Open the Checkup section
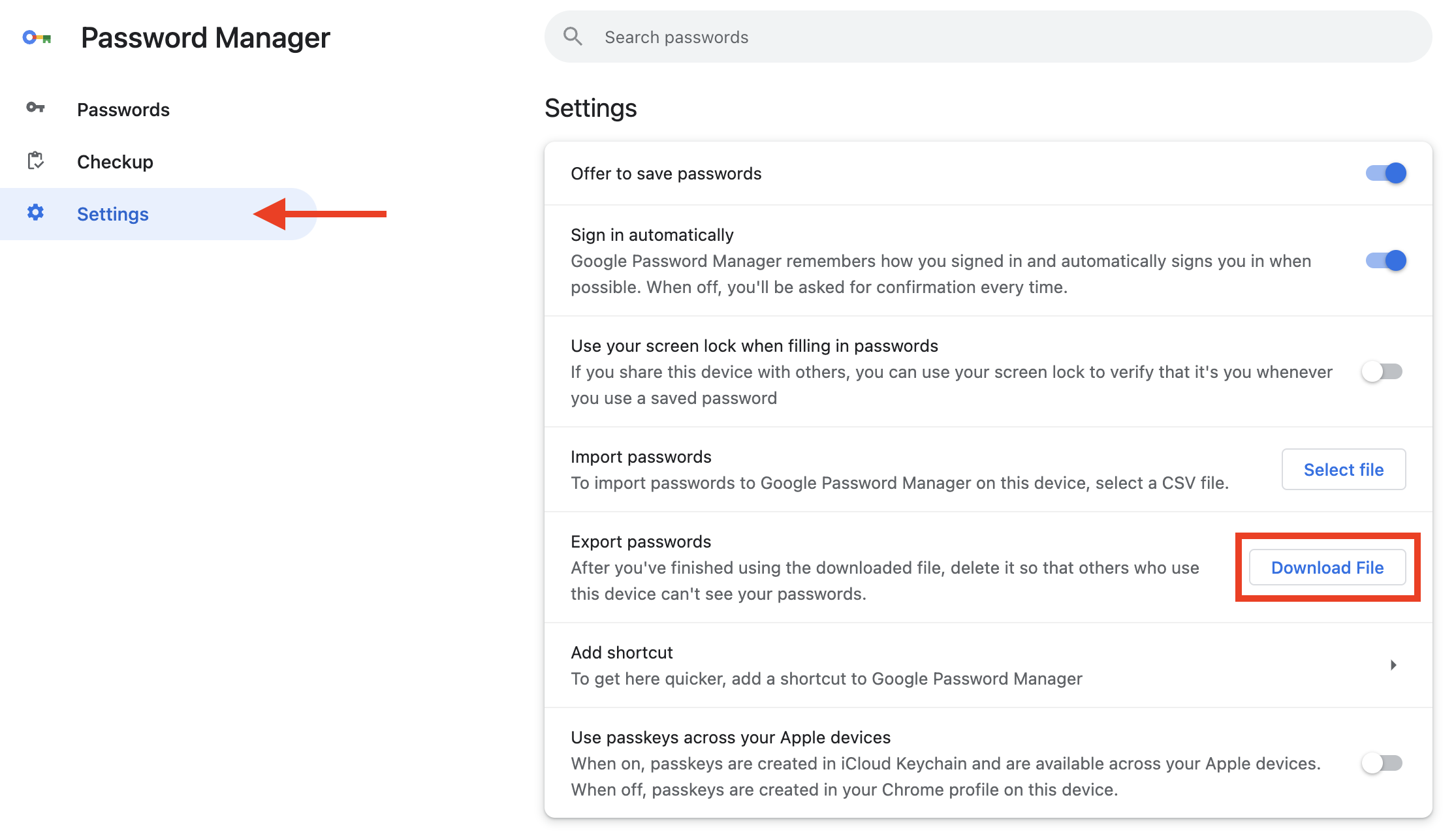This screenshot has width=1456, height=838. 115,161
